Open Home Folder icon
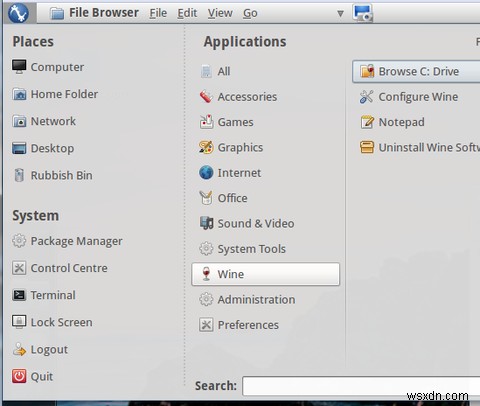Screen dimensions: 480x406 [19, 94]
